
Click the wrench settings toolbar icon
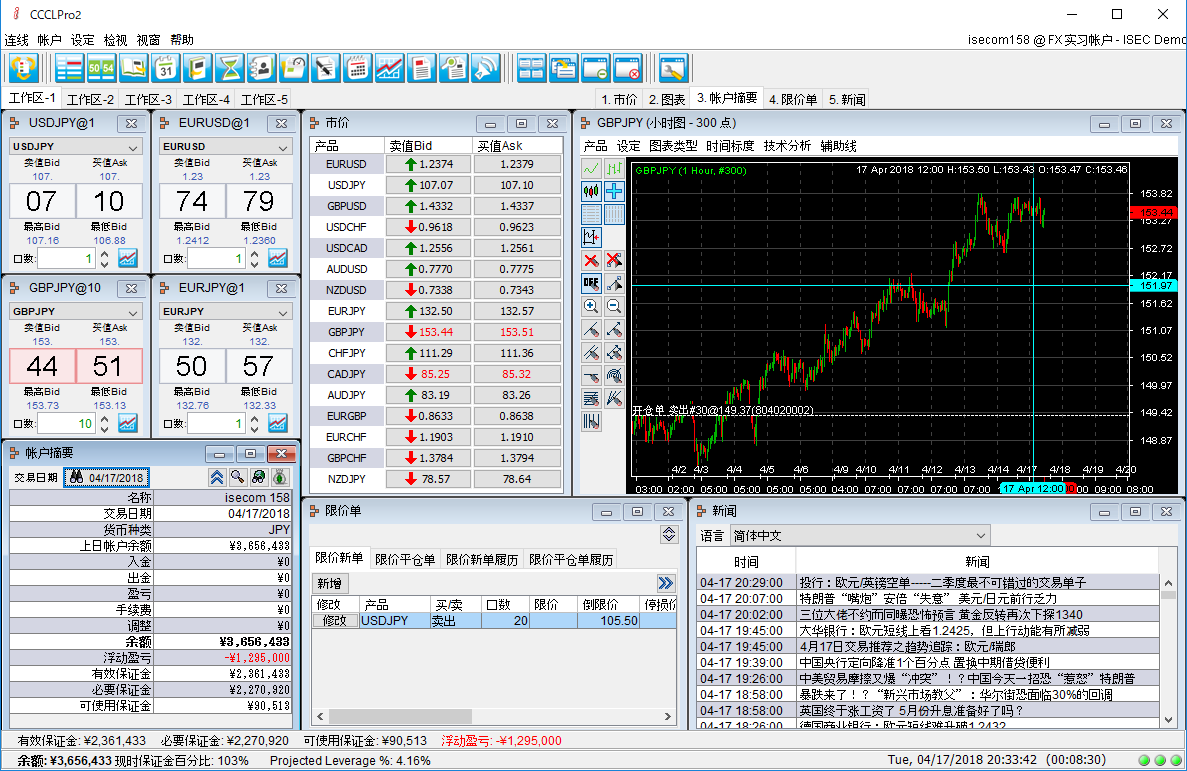pyautogui.click(x=672, y=68)
